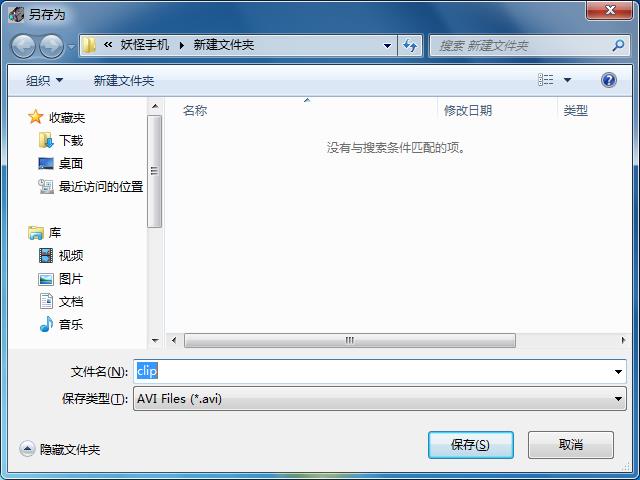
Task: Click the forward navigation arrow icon
Action: click(x=51, y=46)
